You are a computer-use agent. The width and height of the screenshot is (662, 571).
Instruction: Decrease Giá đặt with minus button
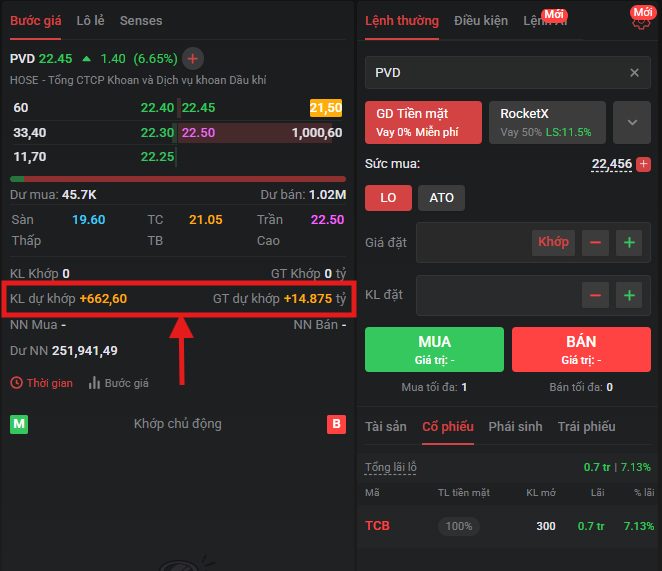pyautogui.click(x=596, y=242)
